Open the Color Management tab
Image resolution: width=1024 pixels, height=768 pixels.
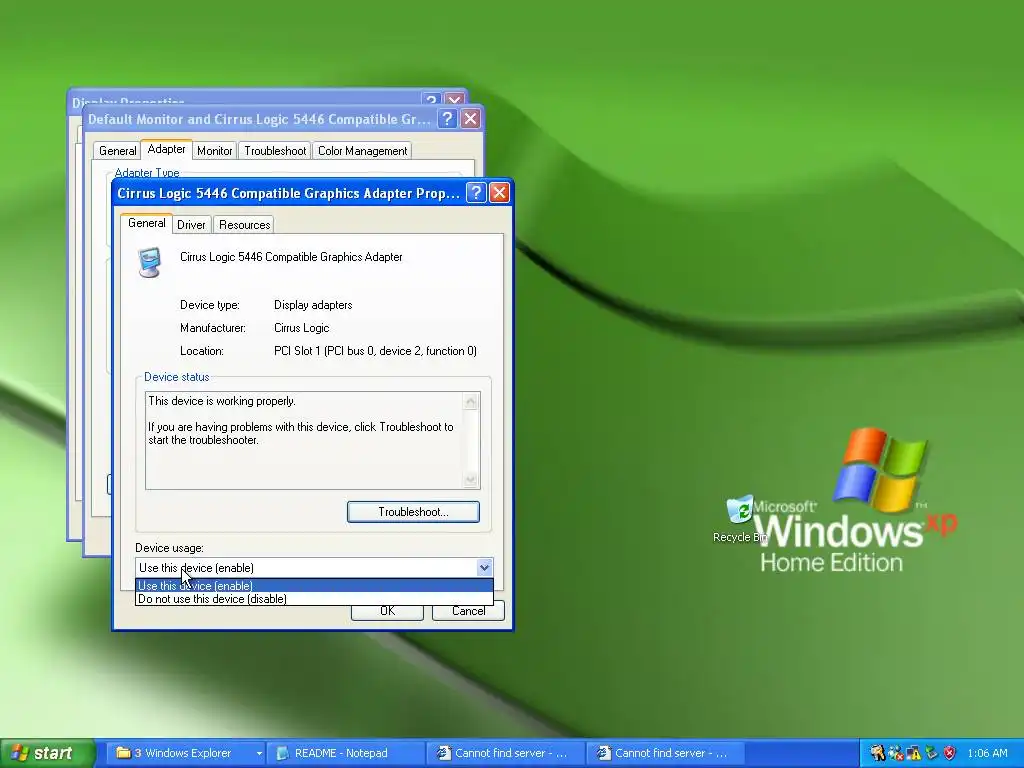362,151
